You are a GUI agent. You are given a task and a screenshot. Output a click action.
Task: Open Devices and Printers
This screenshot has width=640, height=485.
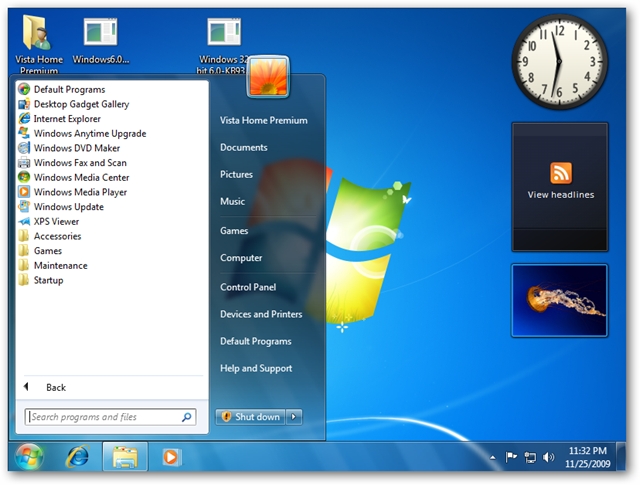click(261, 314)
